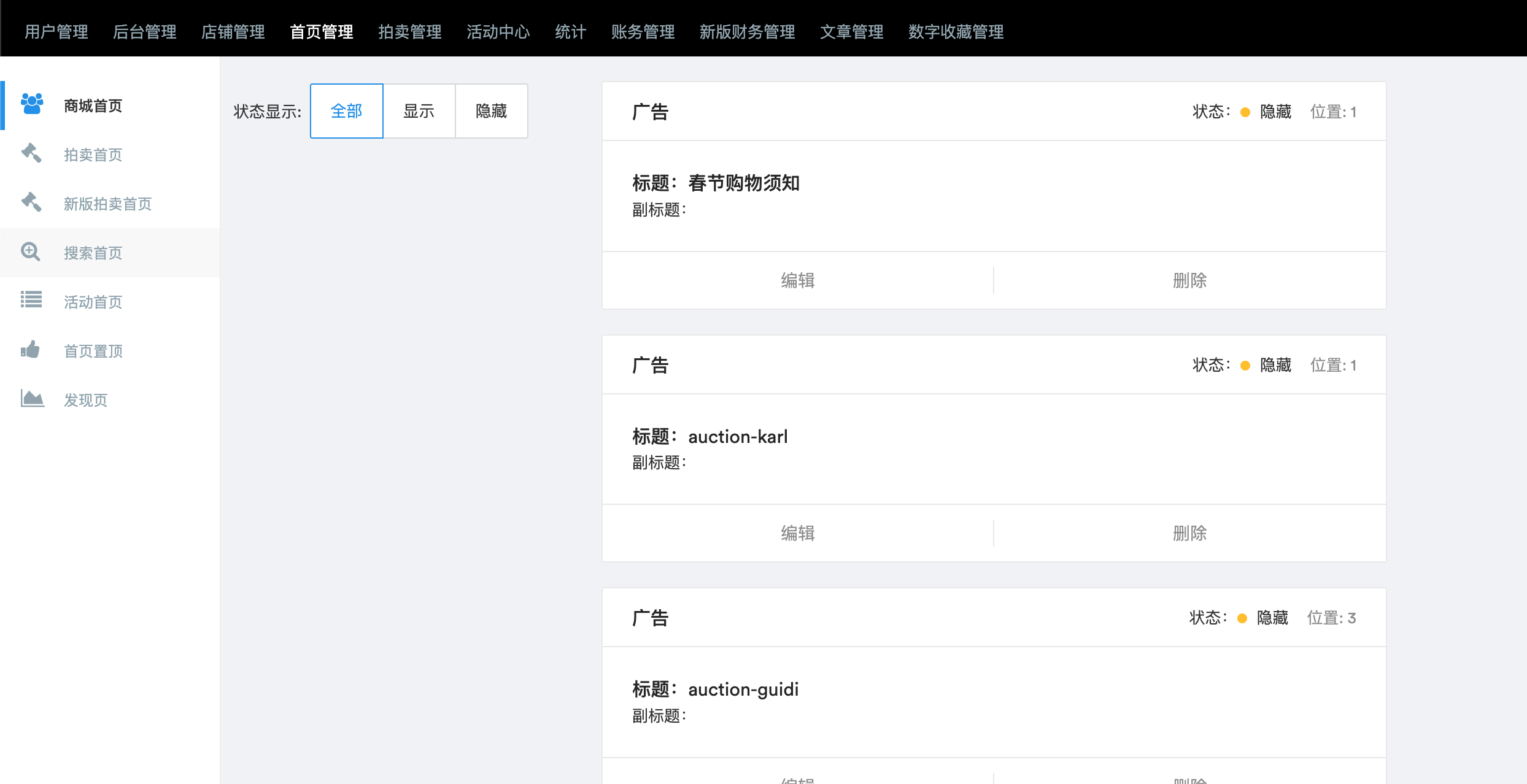Go to 发现页 in sidebar
Screen dimensions: 1527x784
110,400
